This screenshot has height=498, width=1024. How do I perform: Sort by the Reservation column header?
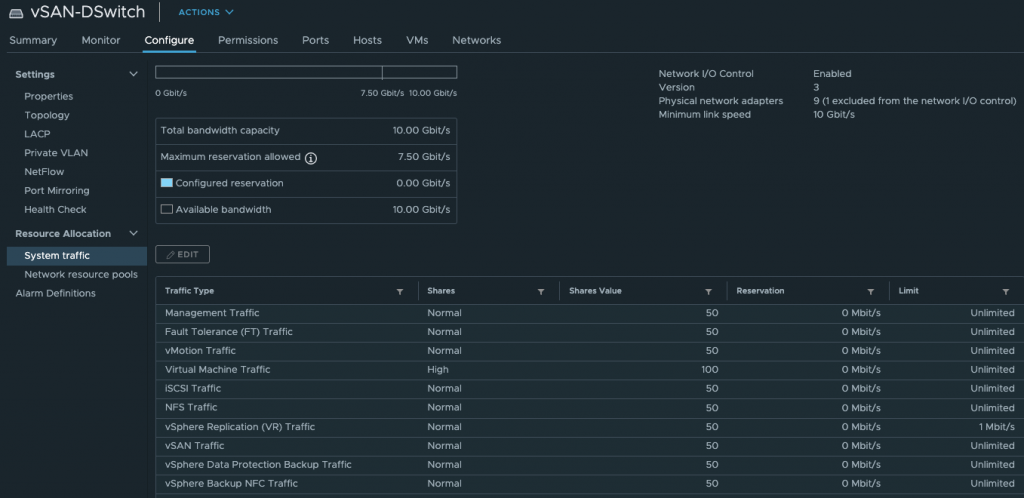[x=760, y=291]
